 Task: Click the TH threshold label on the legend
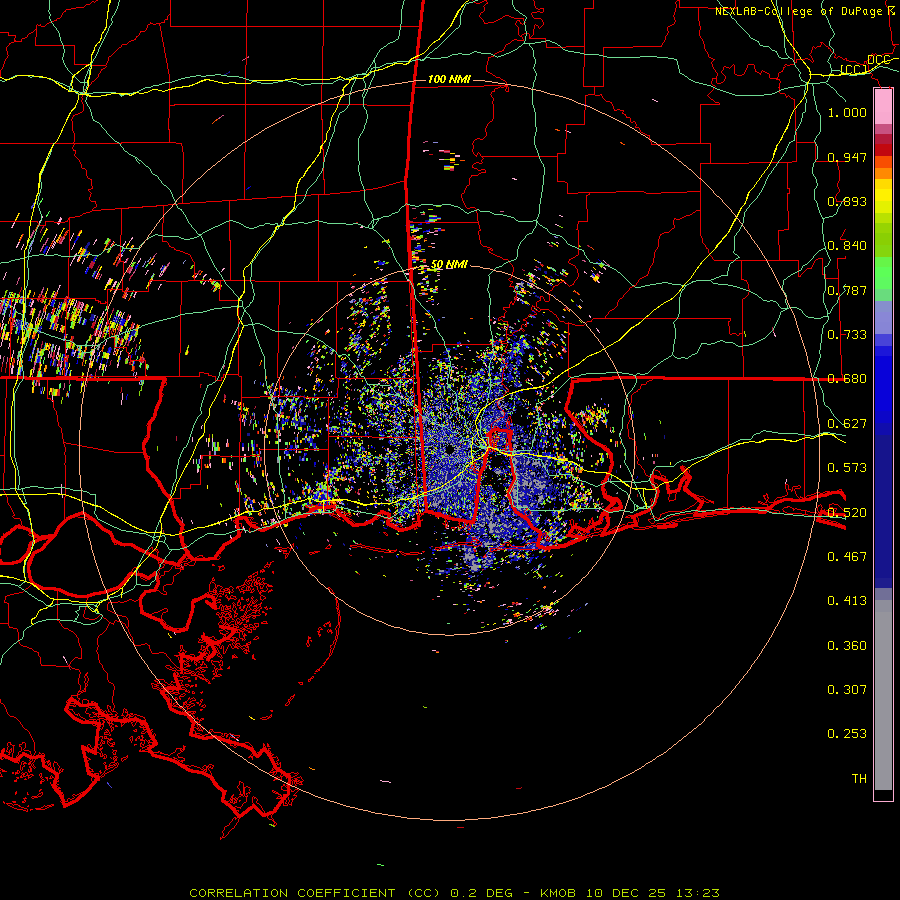pos(859,779)
